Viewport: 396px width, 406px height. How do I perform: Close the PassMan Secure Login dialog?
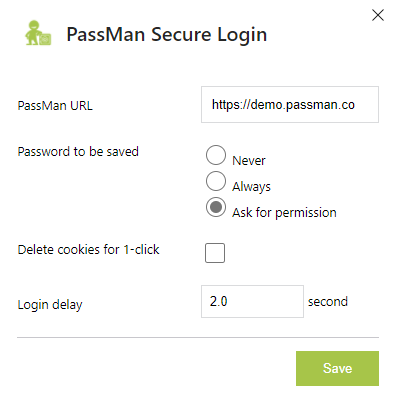(x=378, y=15)
